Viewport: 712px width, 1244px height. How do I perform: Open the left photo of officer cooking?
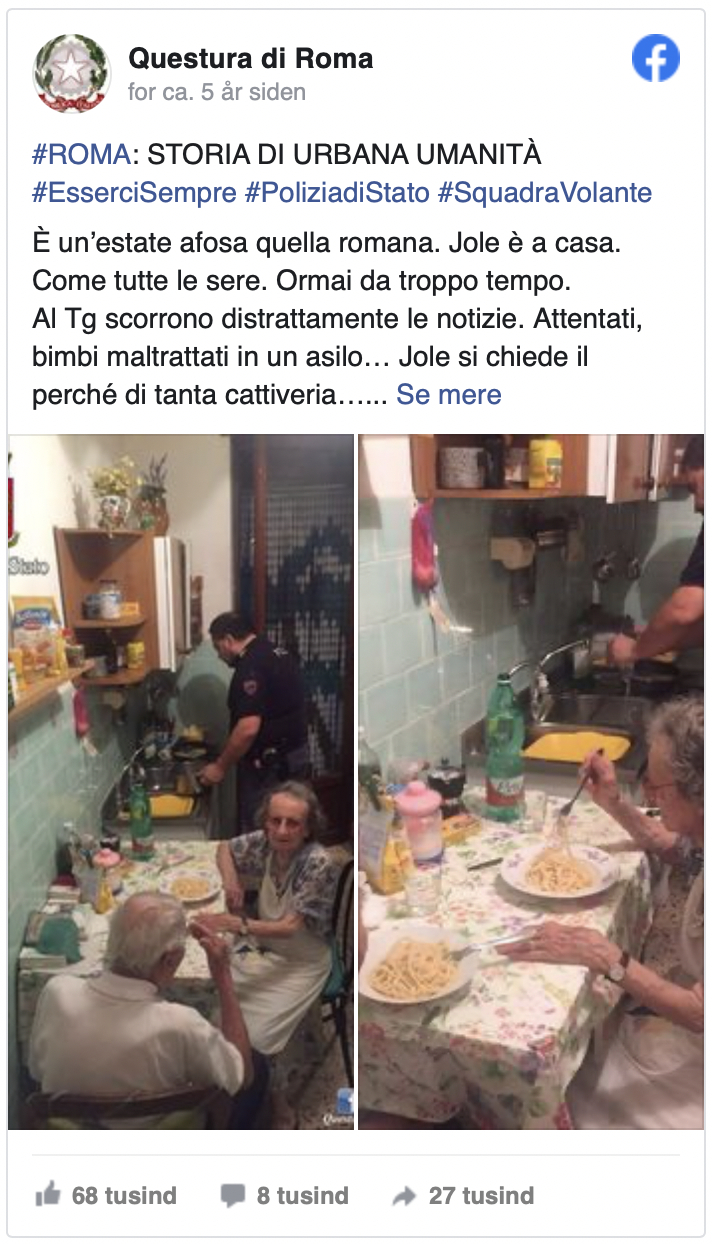pos(181,782)
